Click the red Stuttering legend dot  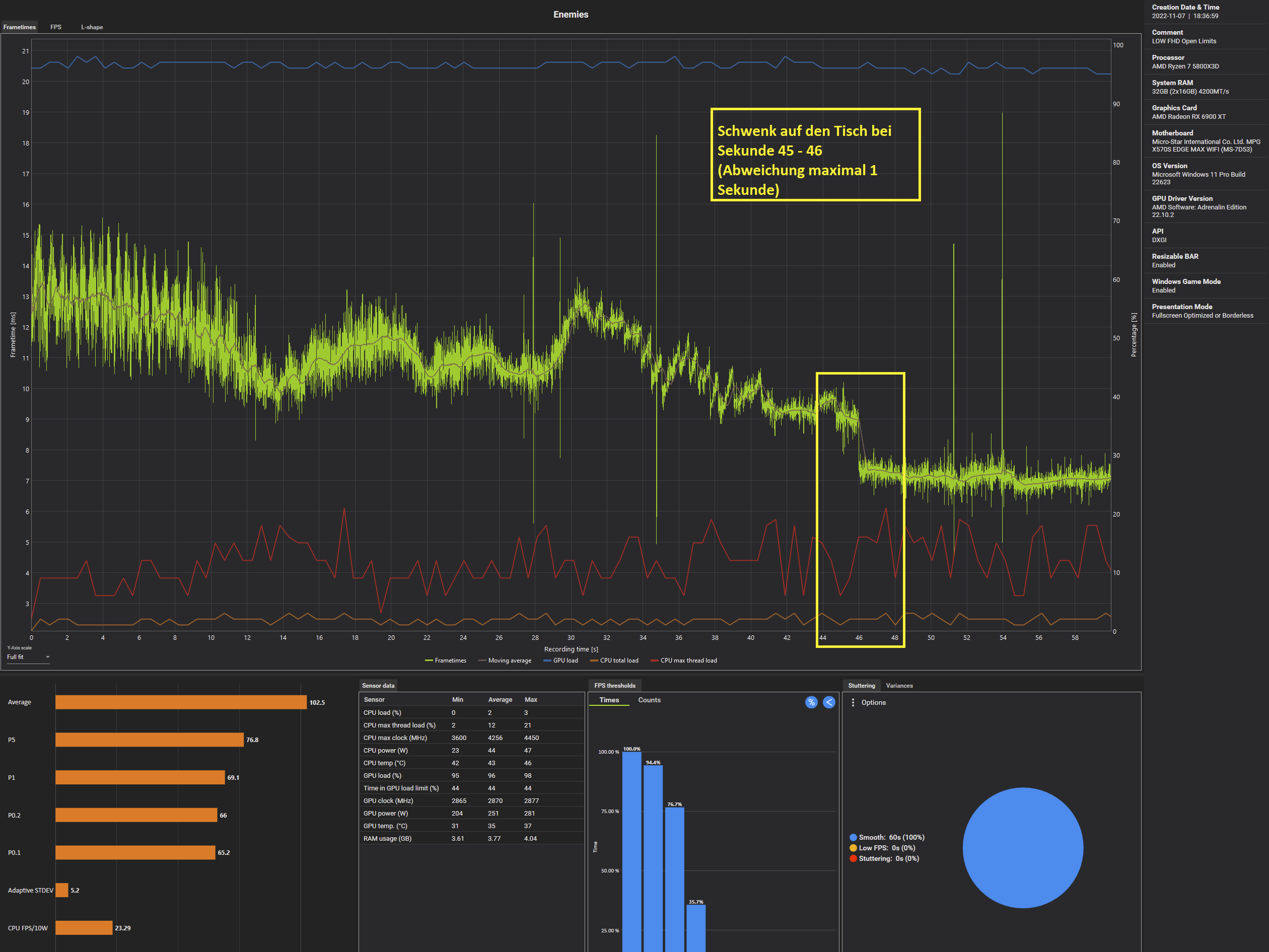point(853,858)
